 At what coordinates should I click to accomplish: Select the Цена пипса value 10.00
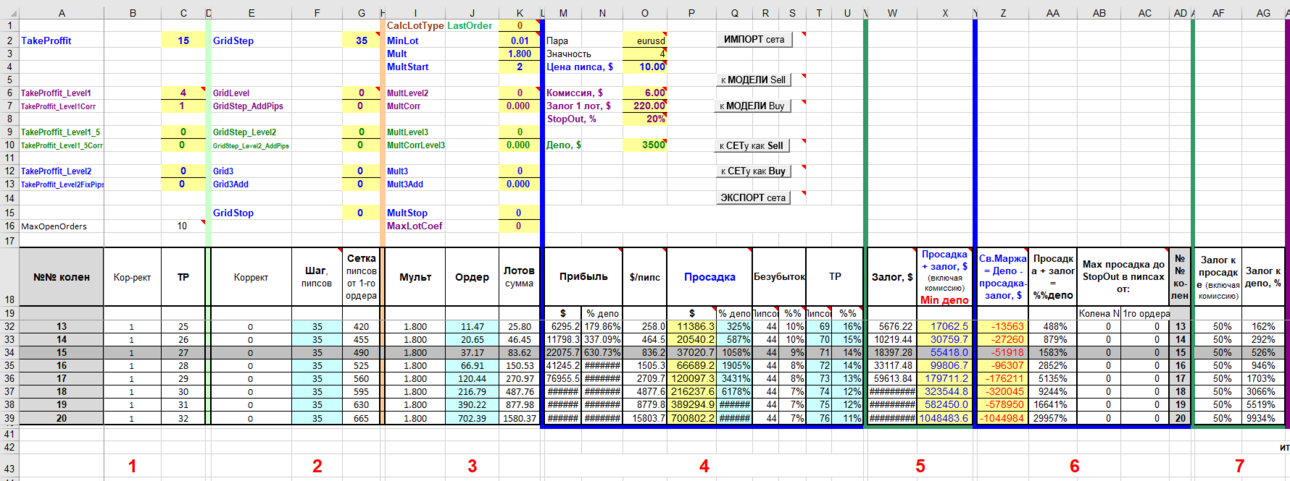click(645, 67)
